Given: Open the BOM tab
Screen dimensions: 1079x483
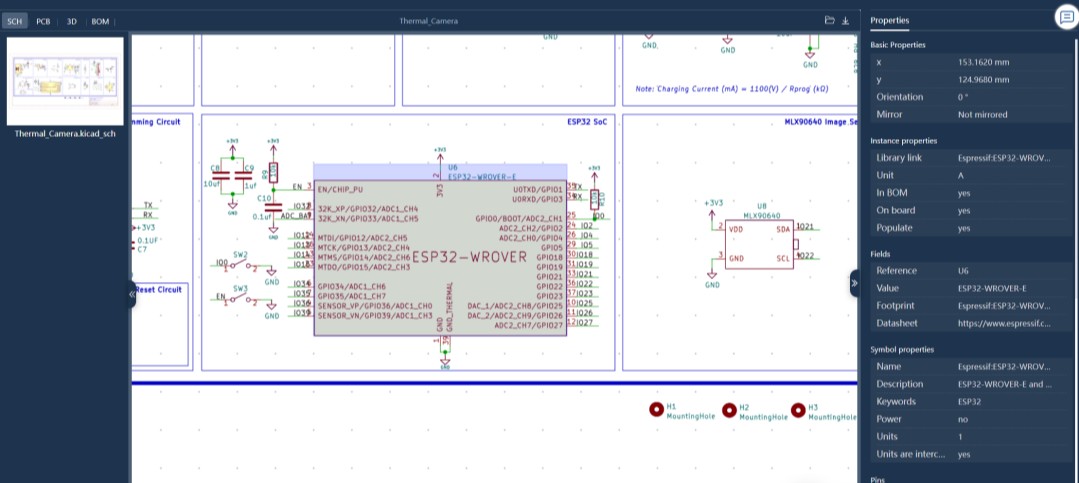Looking at the screenshot, I should 100,20.
